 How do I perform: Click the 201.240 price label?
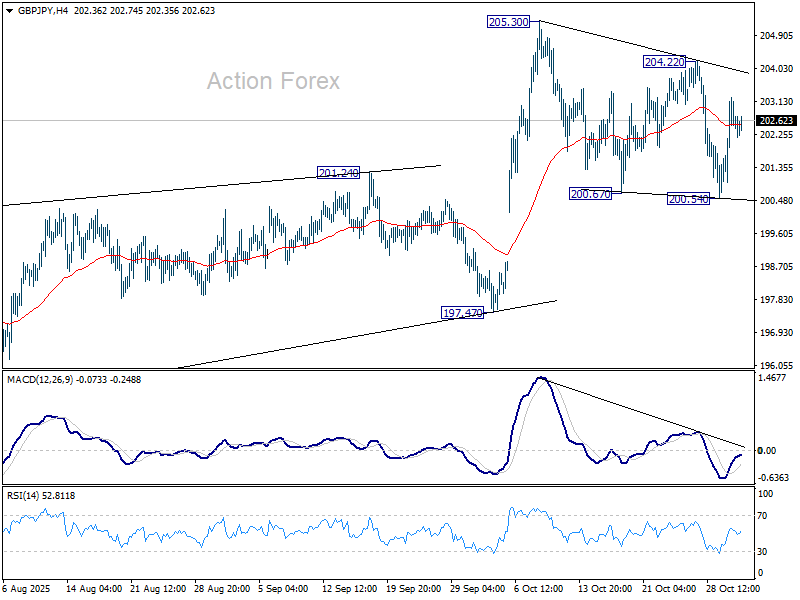point(338,173)
